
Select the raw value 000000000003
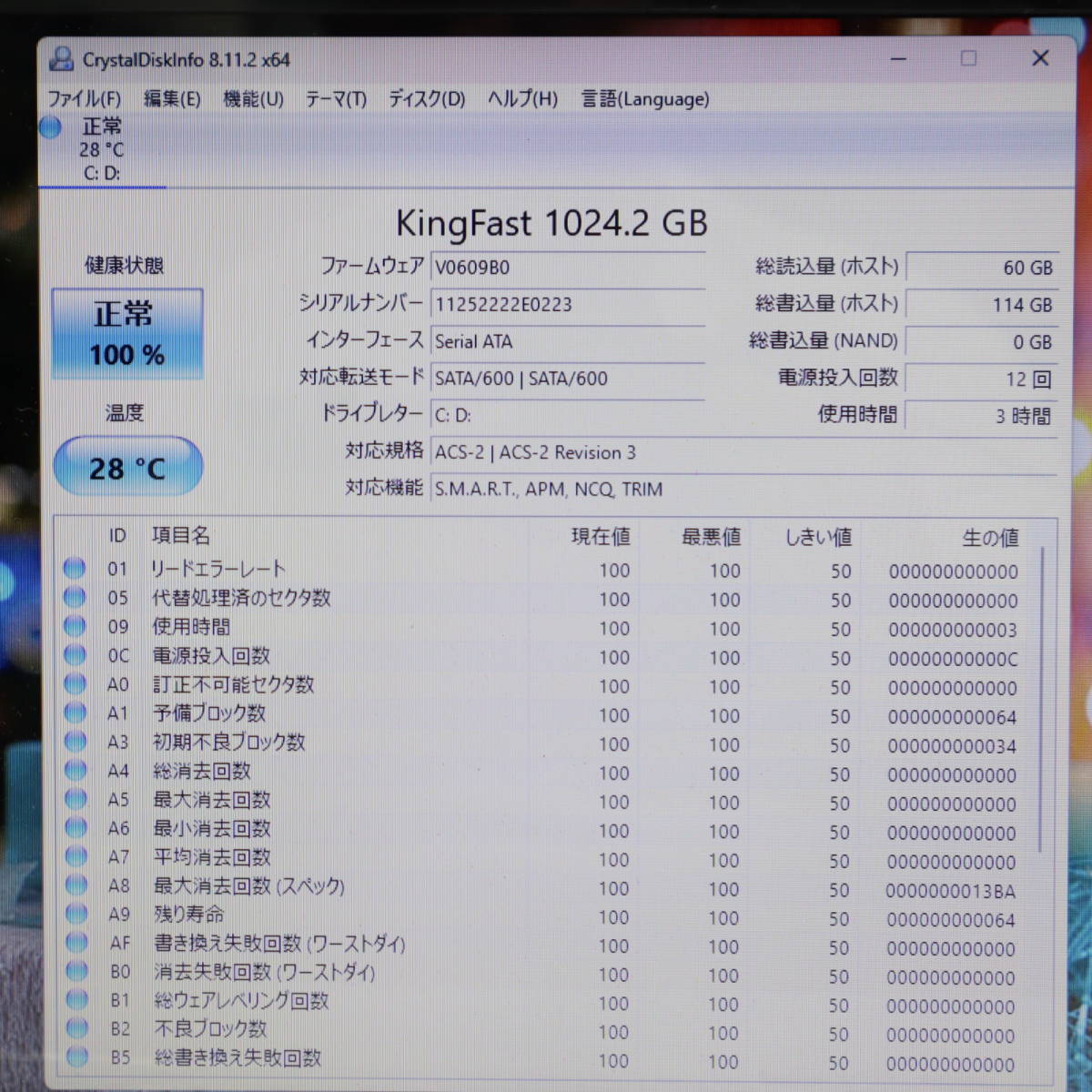click(953, 630)
